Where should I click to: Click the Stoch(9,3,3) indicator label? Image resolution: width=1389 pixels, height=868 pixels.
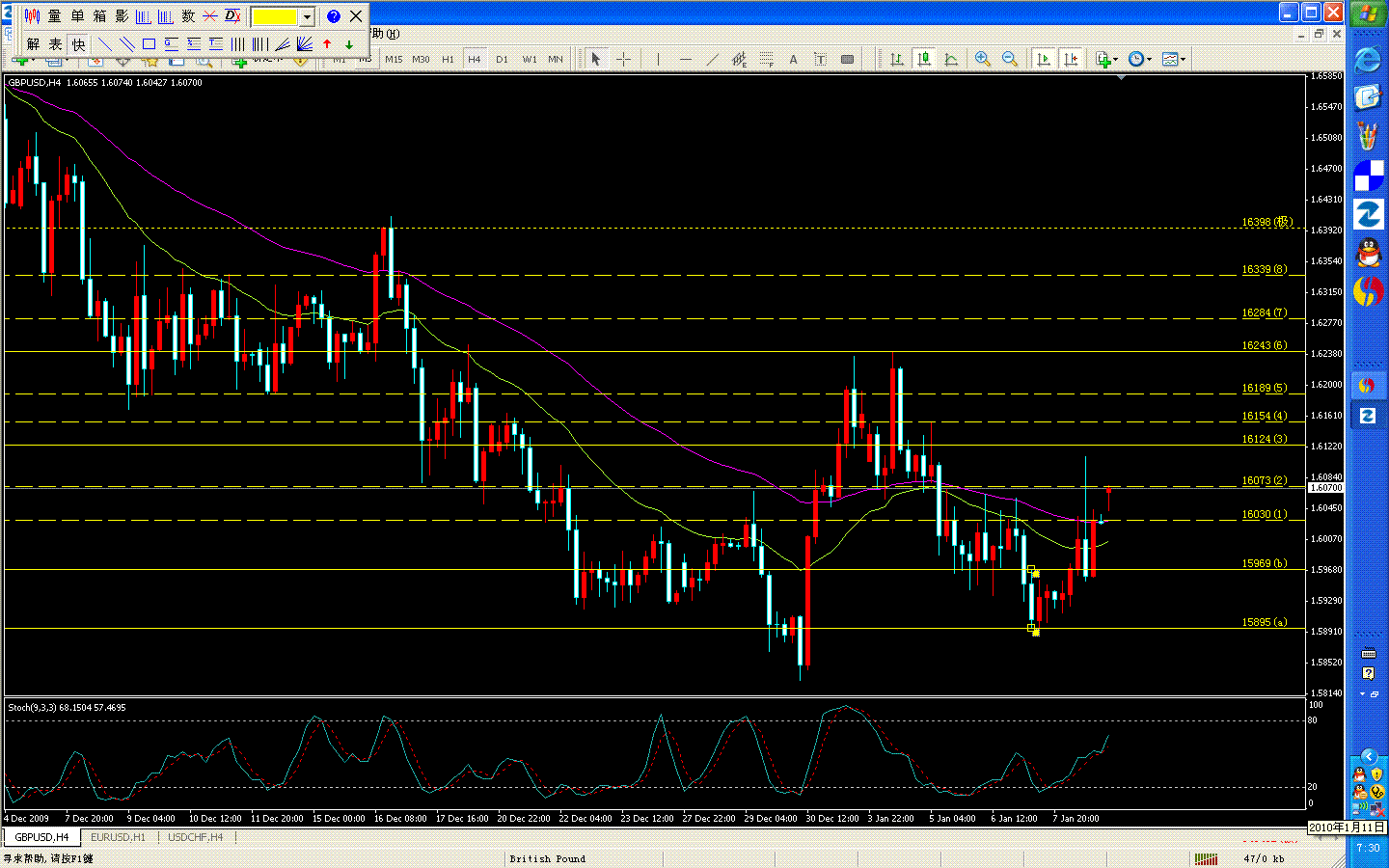tap(67, 708)
